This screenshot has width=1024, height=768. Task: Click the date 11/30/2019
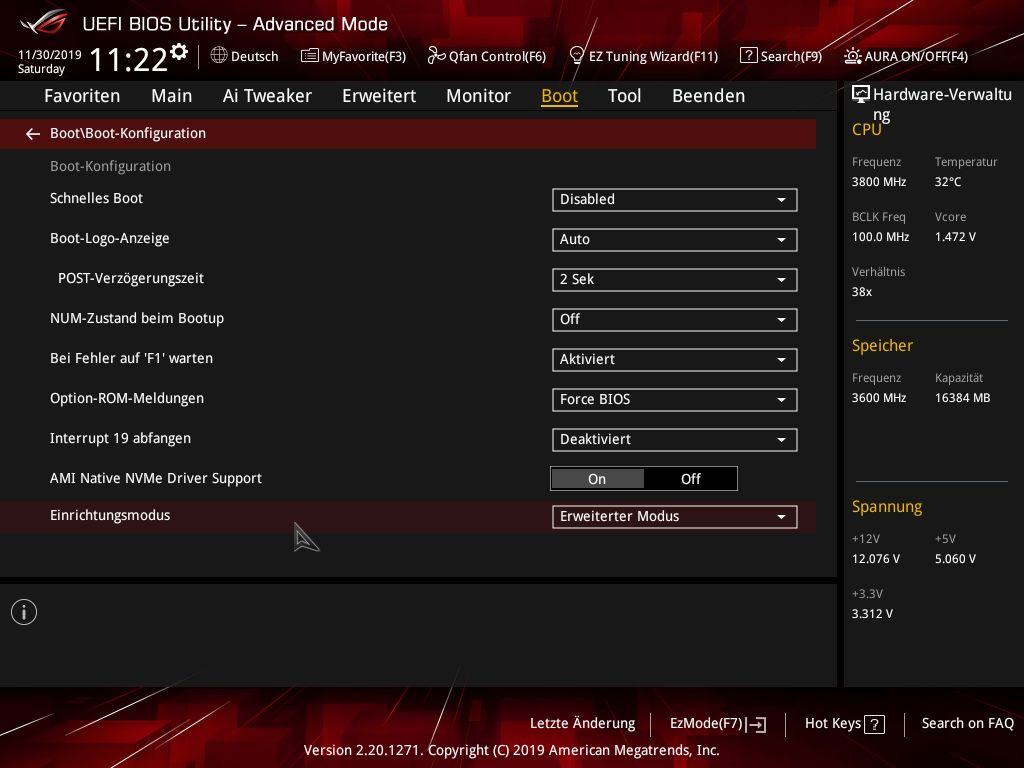50,55
